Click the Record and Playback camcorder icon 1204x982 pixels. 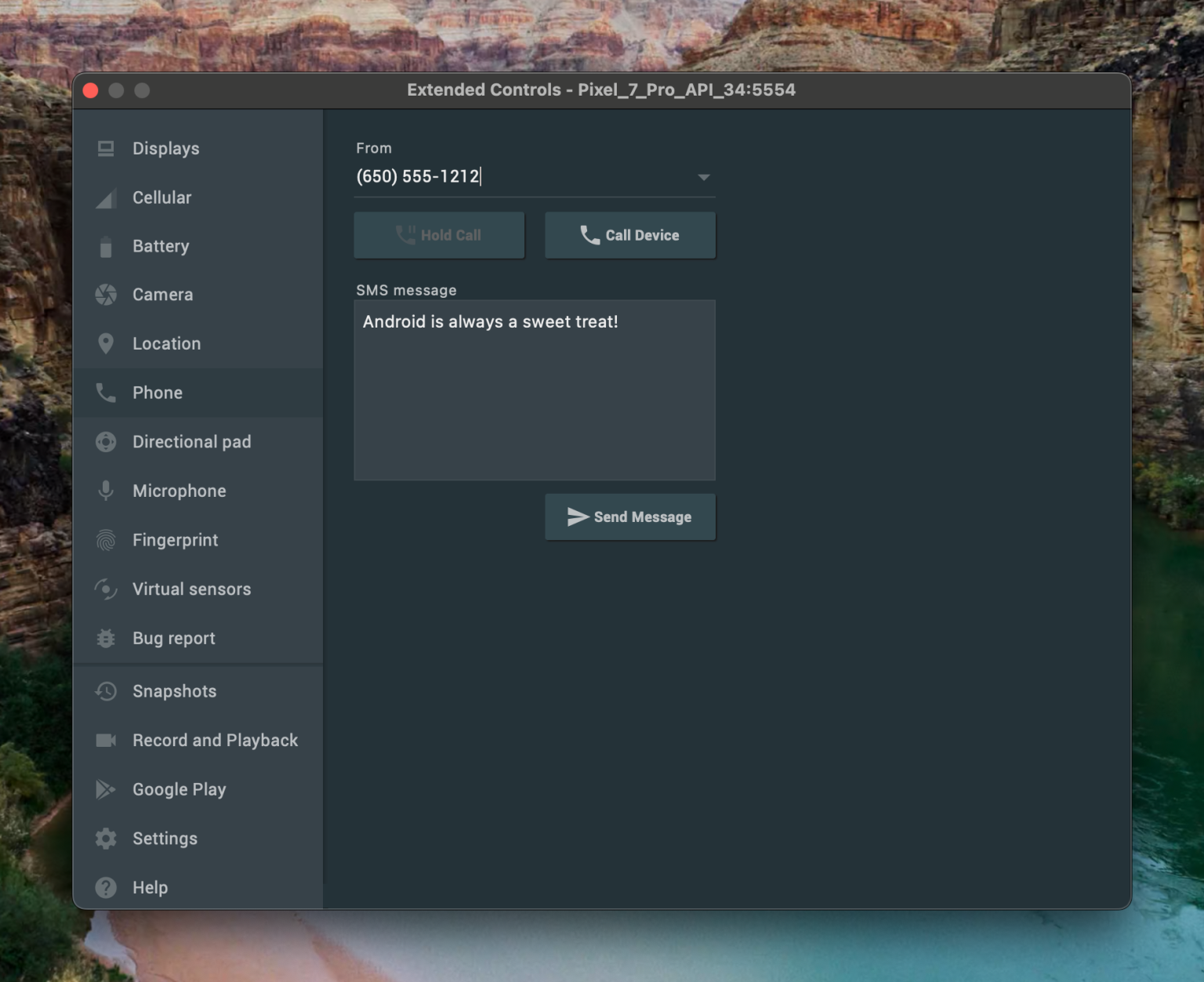click(x=106, y=741)
